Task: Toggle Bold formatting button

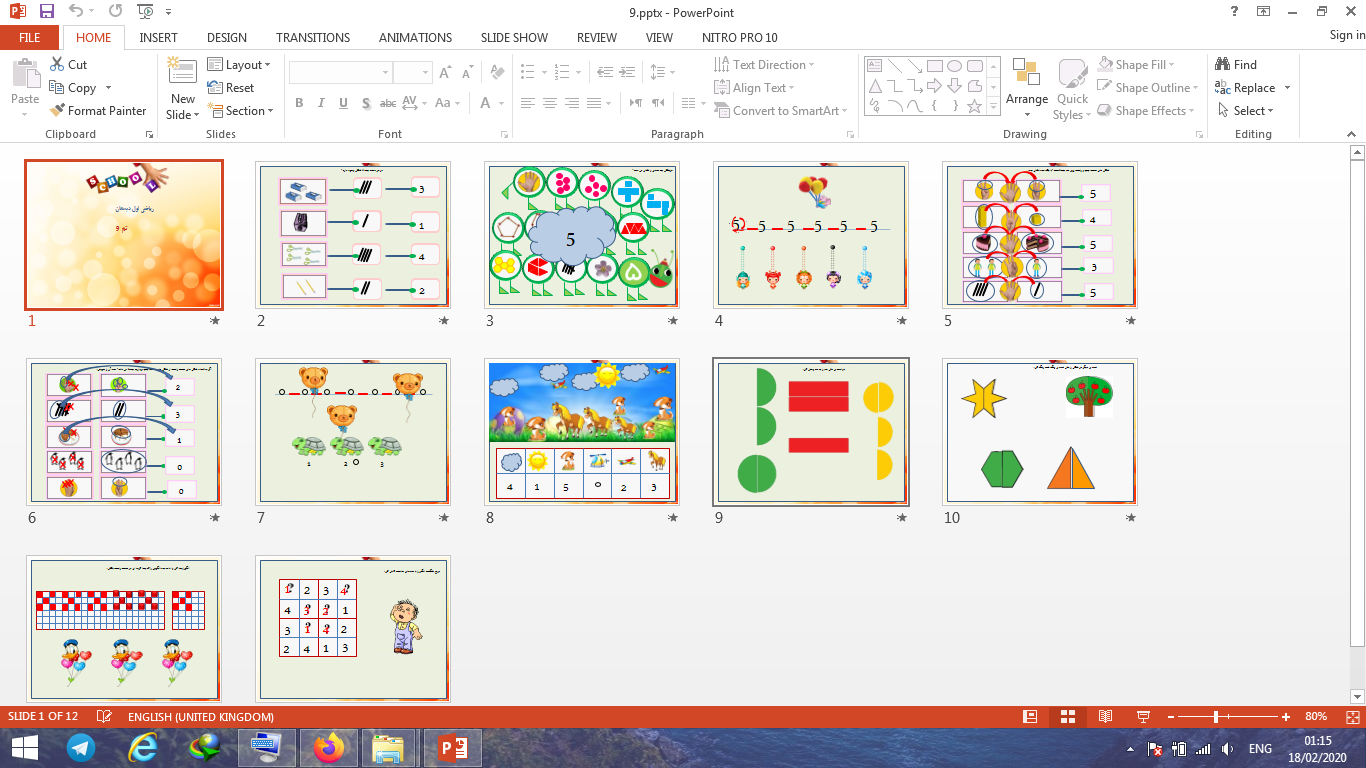Action: click(299, 103)
